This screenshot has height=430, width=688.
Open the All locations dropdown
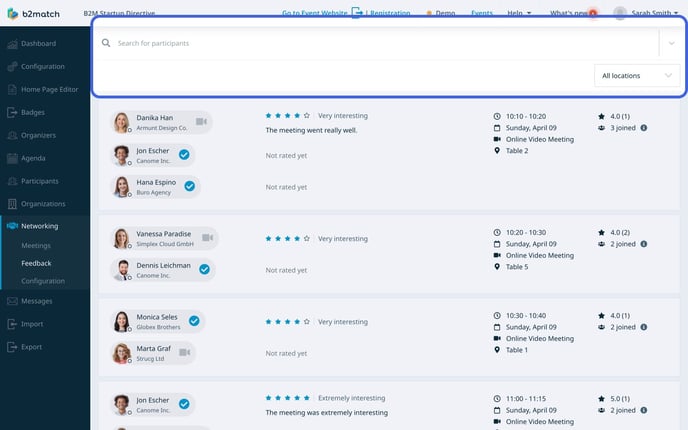click(638, 75)
